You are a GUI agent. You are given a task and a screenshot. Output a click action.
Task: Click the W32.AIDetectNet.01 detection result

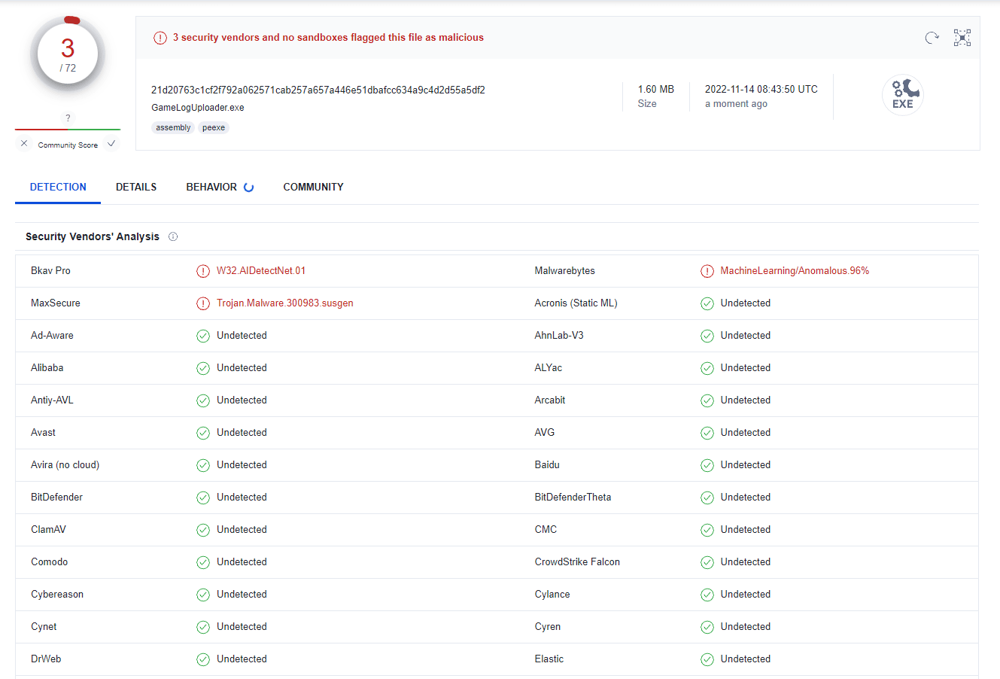(261, 270)
